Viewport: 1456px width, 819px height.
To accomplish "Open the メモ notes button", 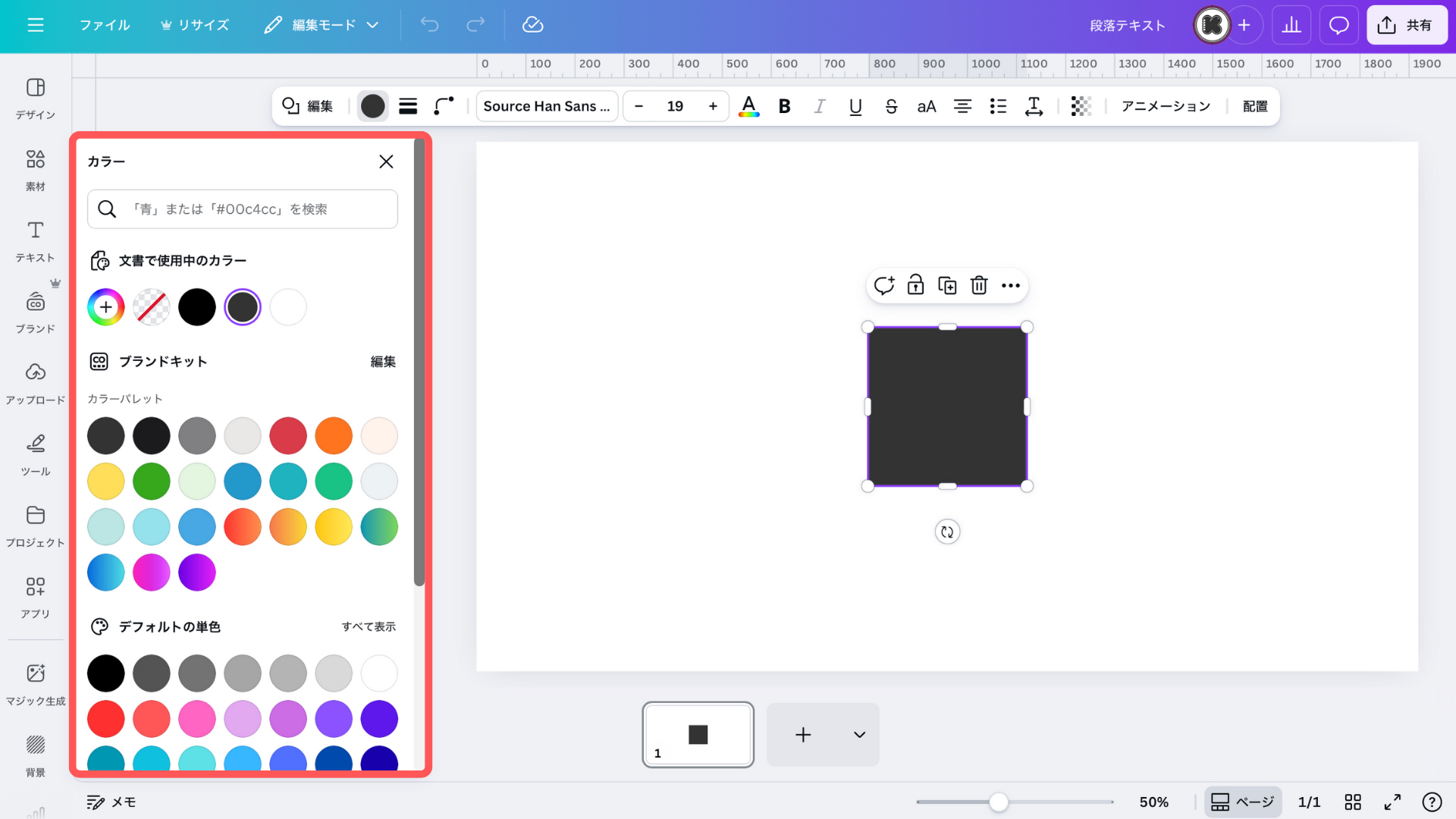I will (111, 802).
